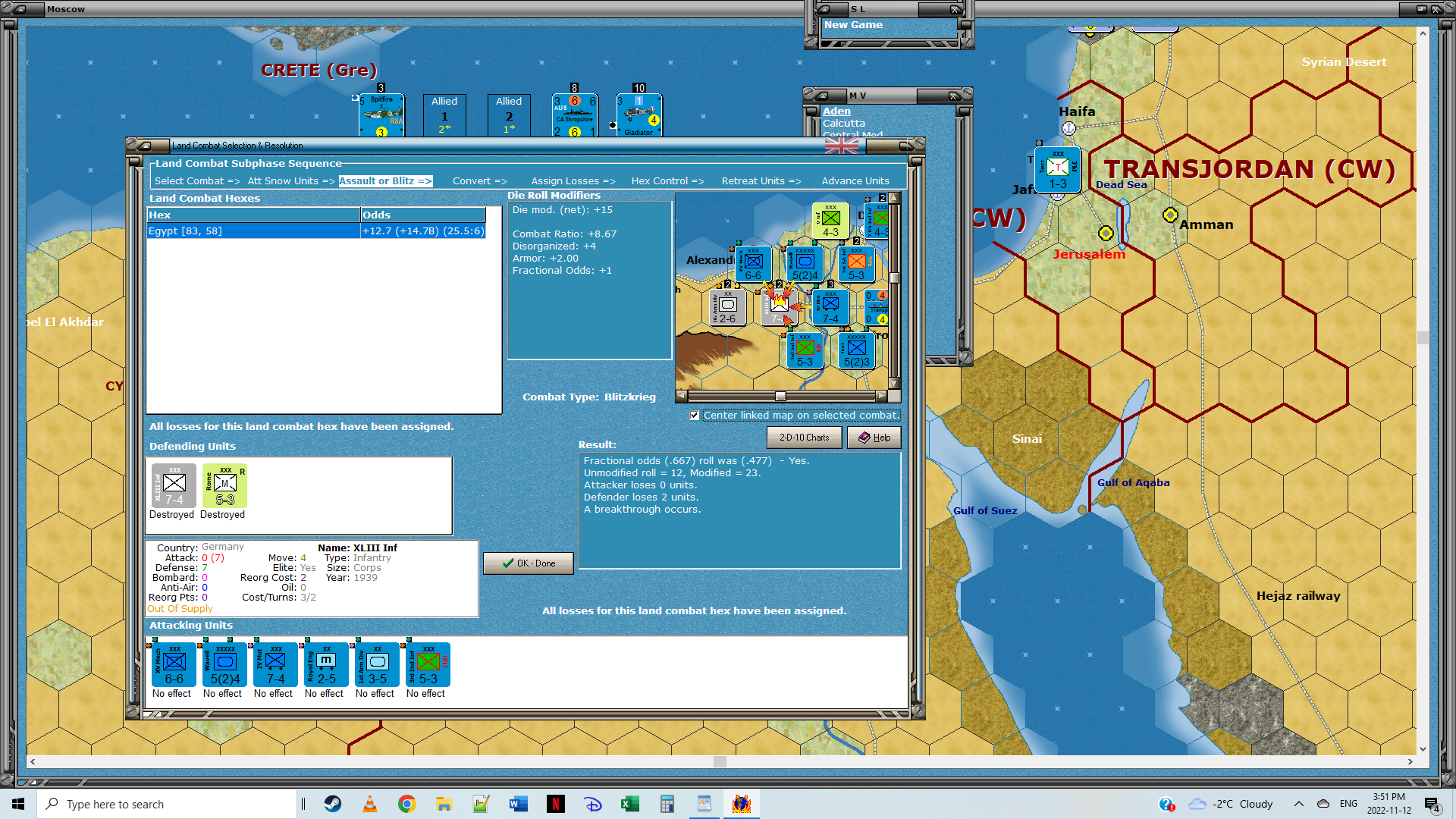
Task: Open the 2-D-10 Charts
Action: 804,438
